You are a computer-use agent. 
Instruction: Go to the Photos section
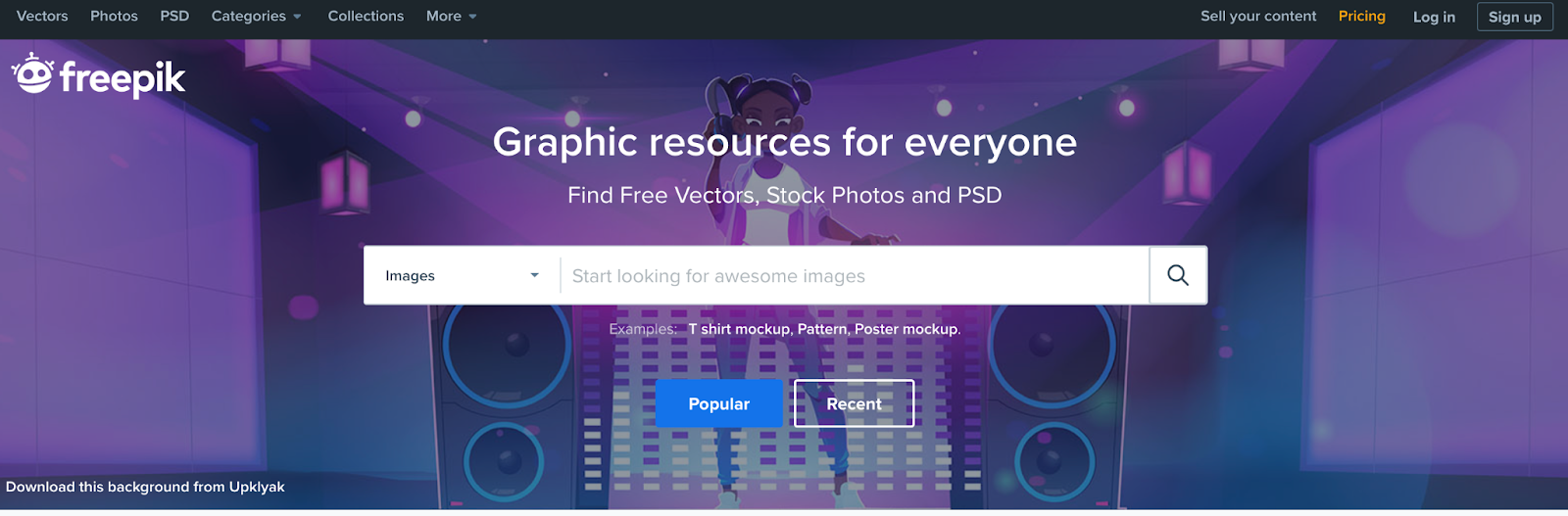(x=114, y=17)
